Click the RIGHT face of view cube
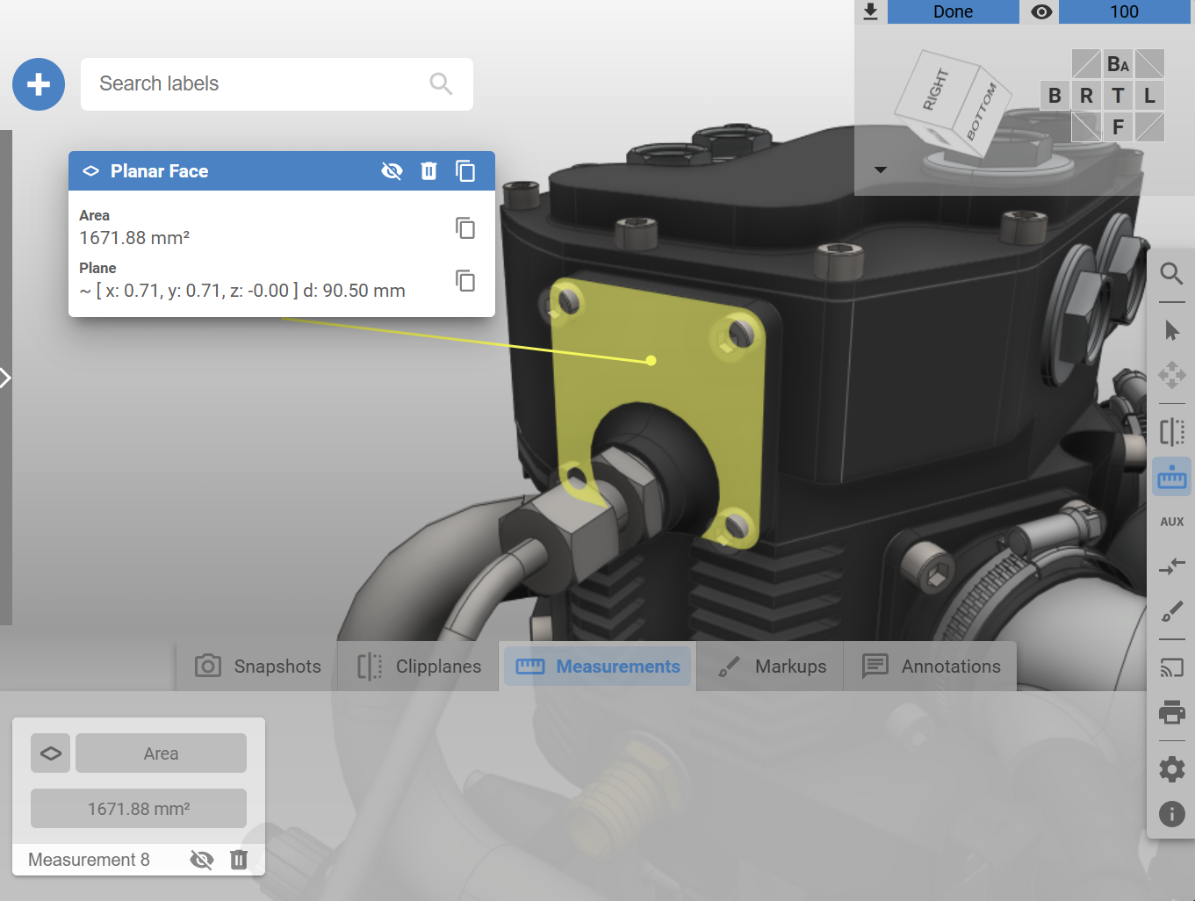The height and width of the screenshot is (901, 1195). pos(935,90)
